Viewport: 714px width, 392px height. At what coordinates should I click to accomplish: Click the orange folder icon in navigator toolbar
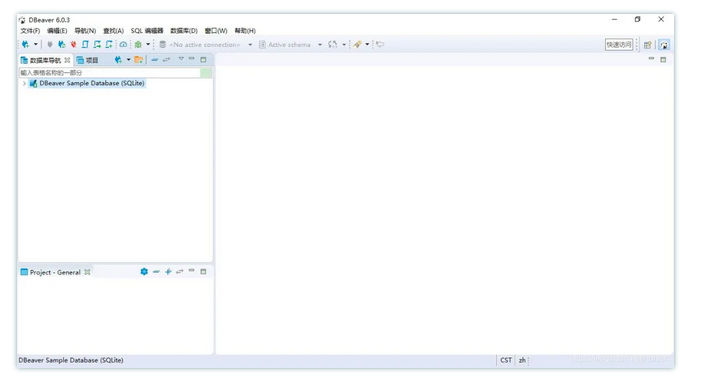click(x=138, y=60)
